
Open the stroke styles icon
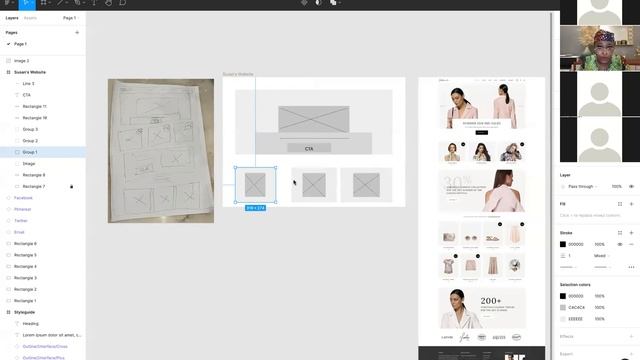[x=620, y=233]
